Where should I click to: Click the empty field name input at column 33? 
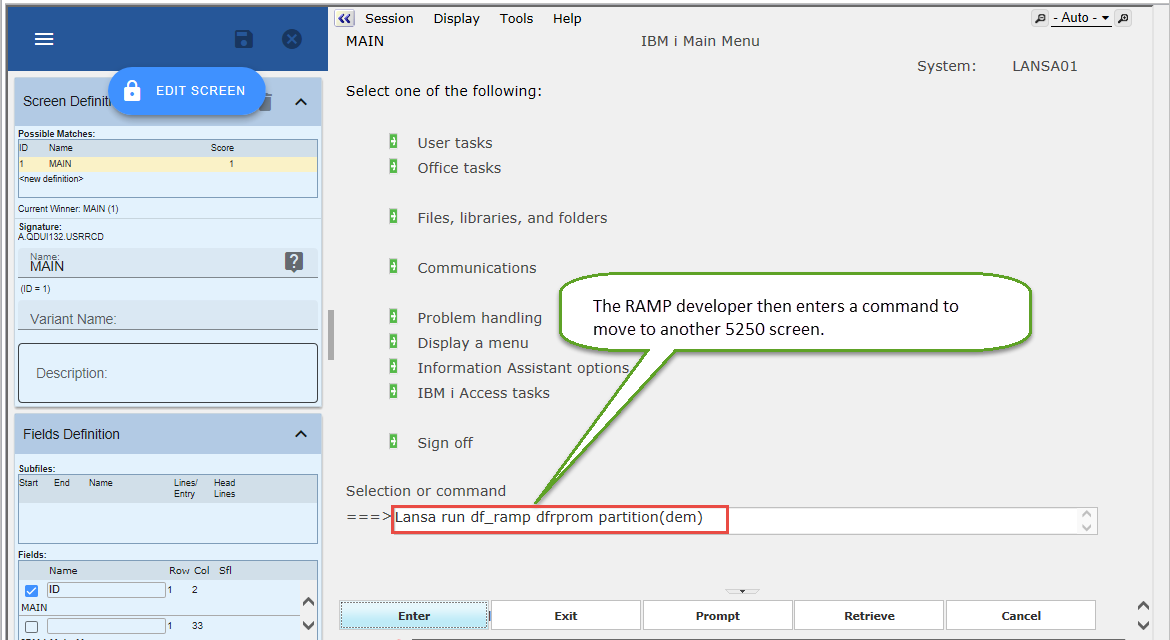[x=106, y=626]
